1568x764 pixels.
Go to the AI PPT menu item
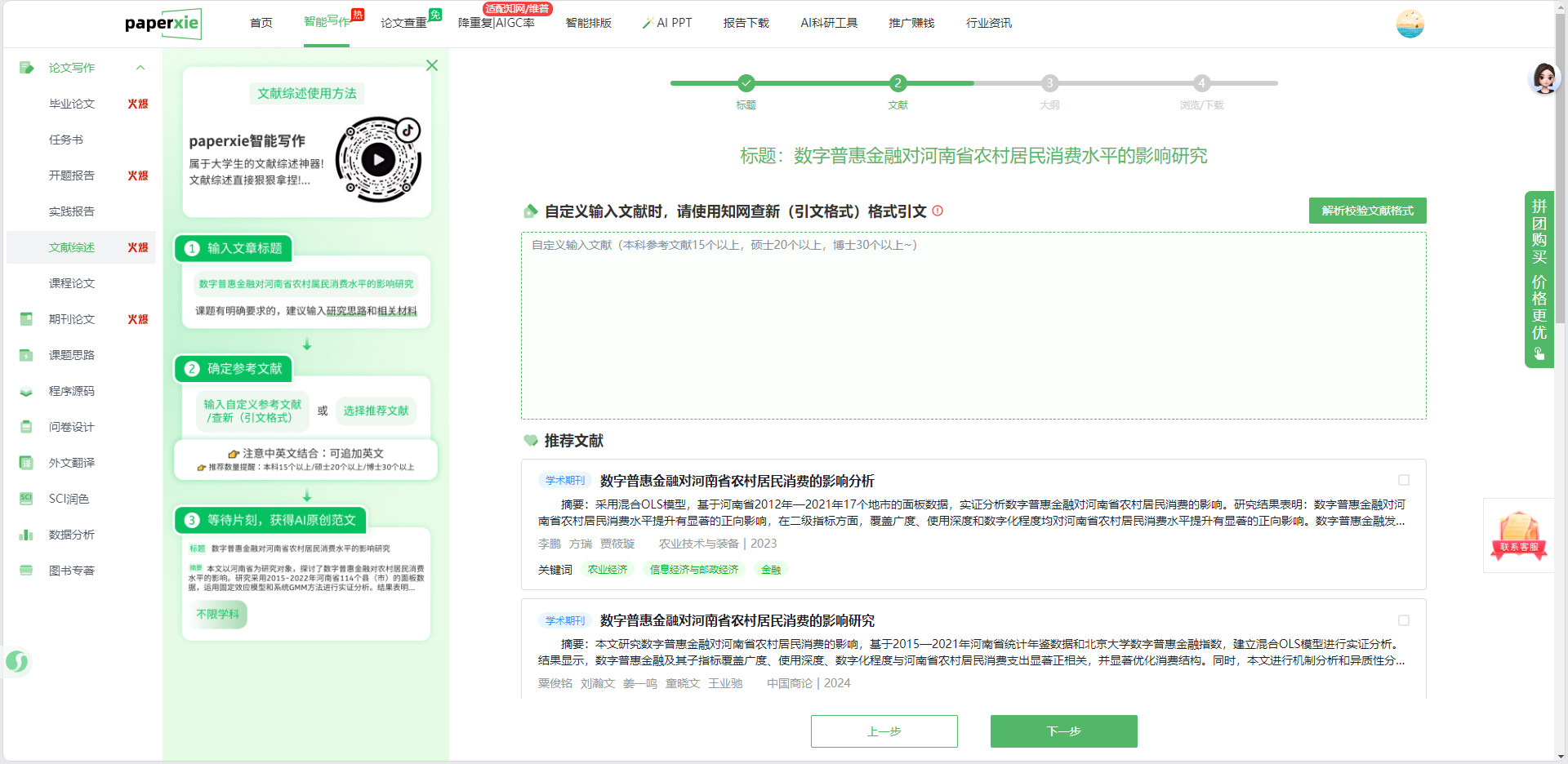(x=667, y=23)
